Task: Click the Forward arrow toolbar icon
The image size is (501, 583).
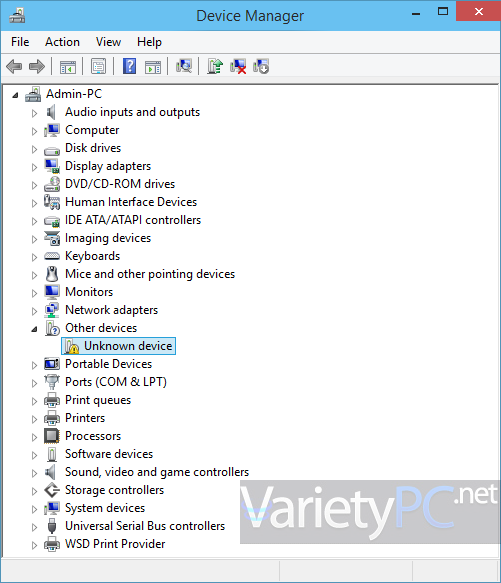Action: click(36, 67)
